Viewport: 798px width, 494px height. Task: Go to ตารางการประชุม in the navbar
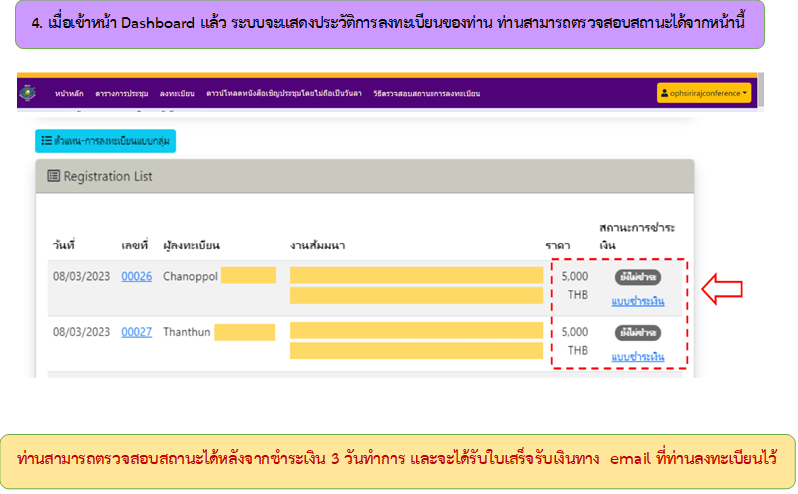[122, 94]
